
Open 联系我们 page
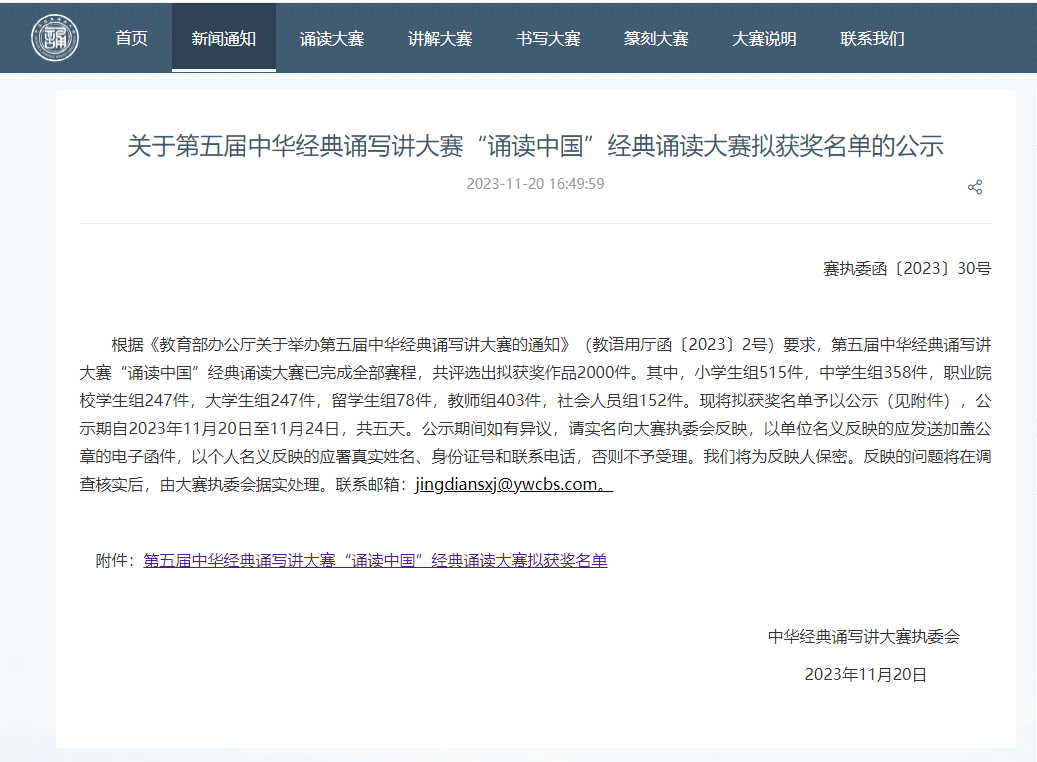pyautogui.click(x=872, y=38)
